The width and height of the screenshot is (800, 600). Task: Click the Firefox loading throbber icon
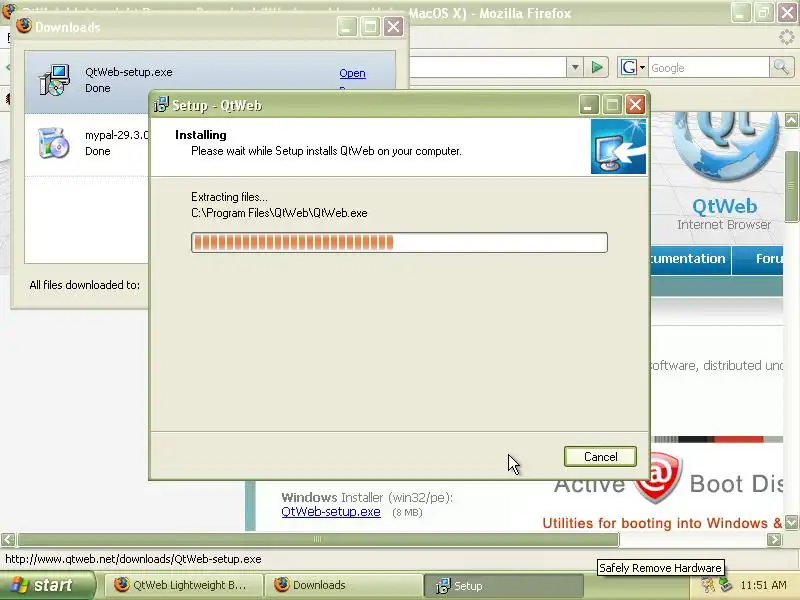(x=786, y=37)
